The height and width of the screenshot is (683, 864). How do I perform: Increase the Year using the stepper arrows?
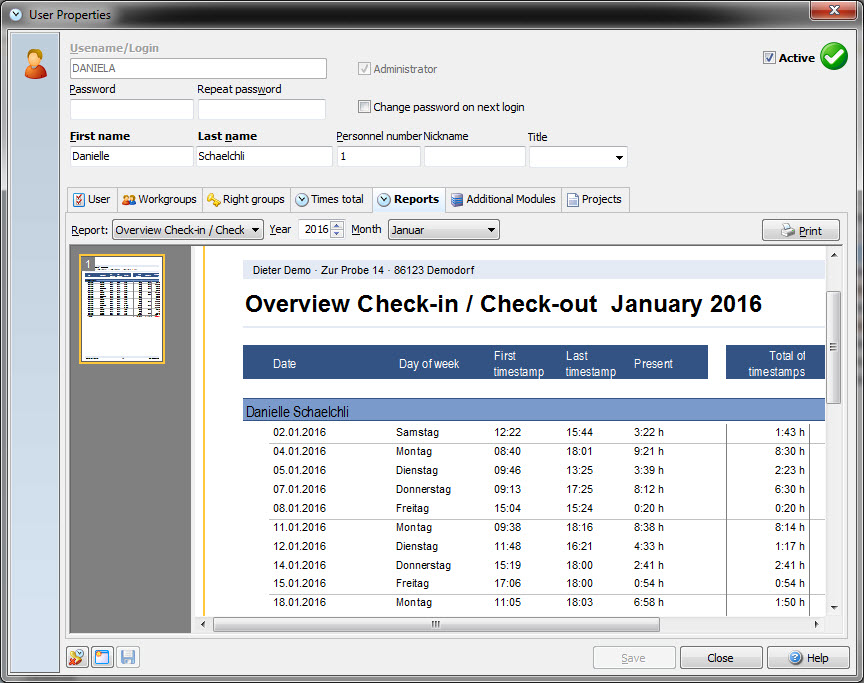pos(337,224)
